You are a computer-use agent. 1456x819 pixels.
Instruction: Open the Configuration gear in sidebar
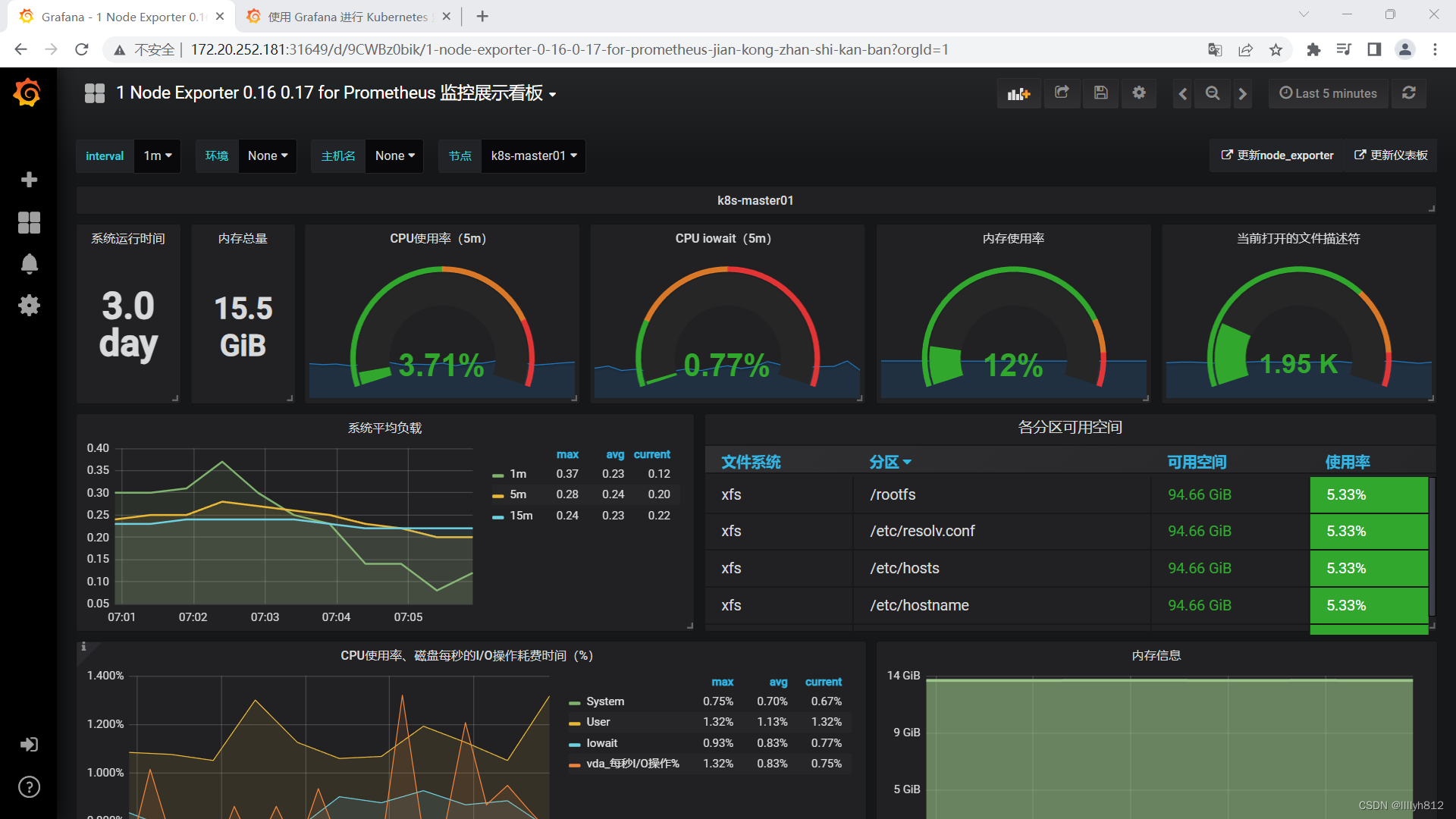pyautogui.click(x=29, y=306)
